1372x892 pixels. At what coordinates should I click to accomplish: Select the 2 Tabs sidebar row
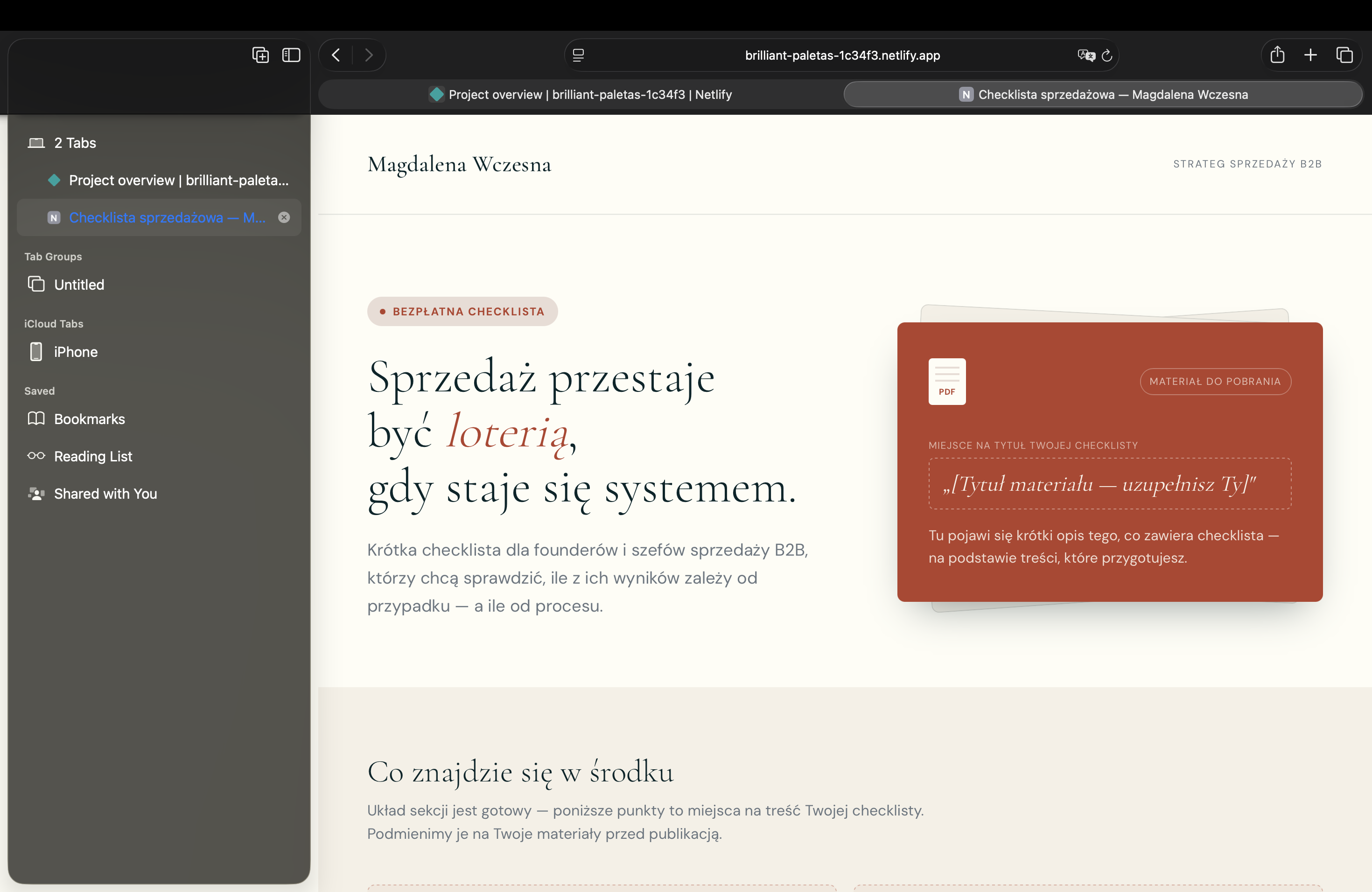coord(159,143)
